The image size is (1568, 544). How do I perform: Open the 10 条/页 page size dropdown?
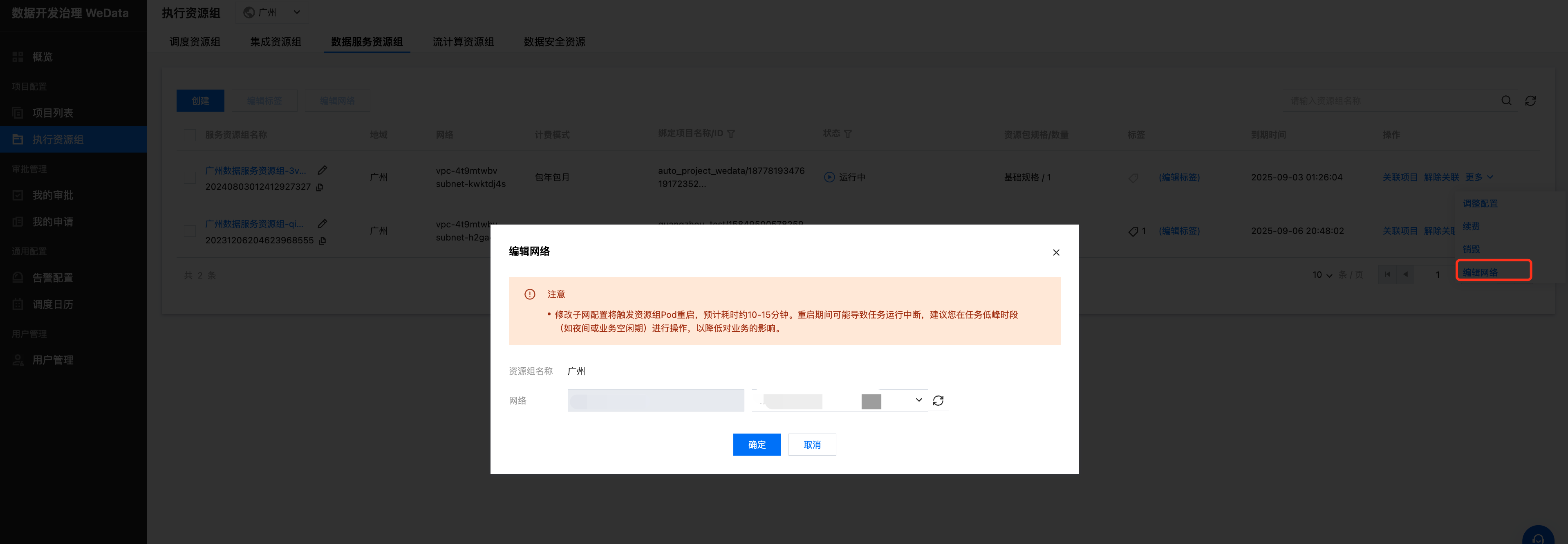[x=1322, y=275]
